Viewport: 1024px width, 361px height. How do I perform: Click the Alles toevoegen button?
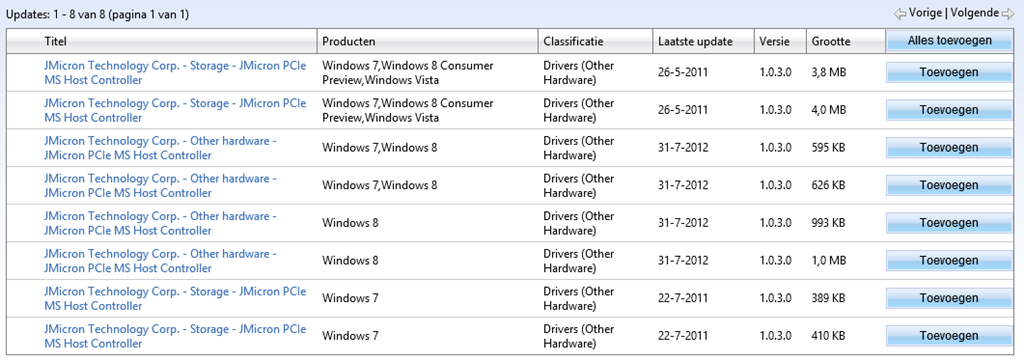tap(950, 40)
